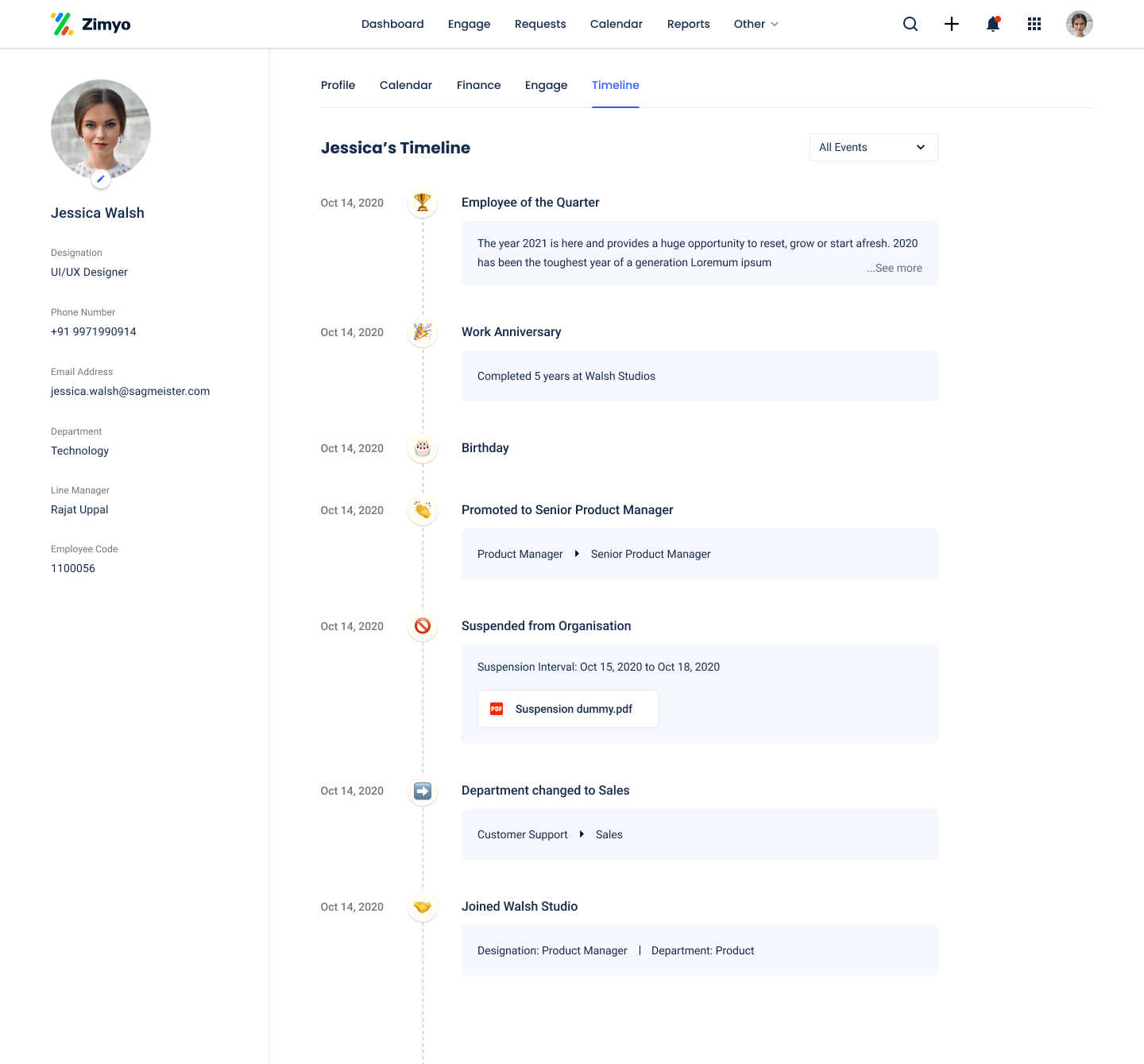
Task: Click the Birthday cake timeline icon
Action: (x=423, y=448)
